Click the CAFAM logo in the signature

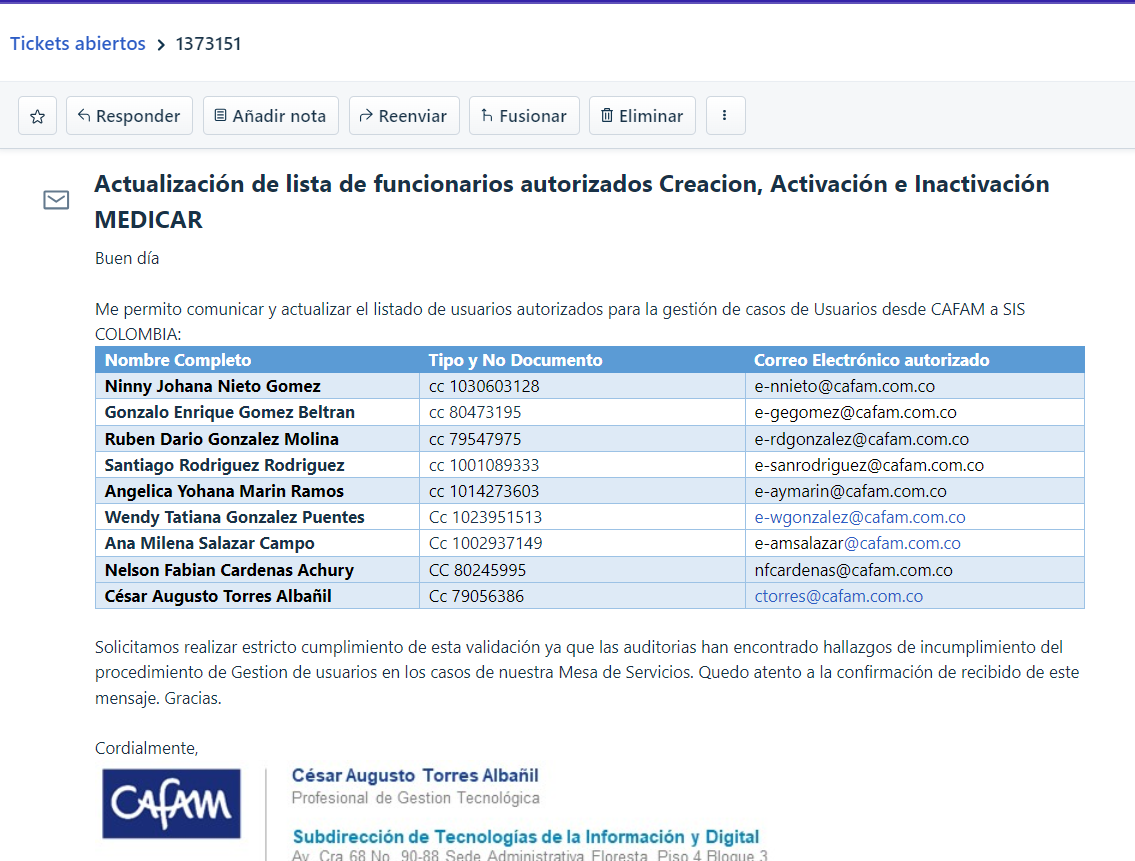coord(172,804)
